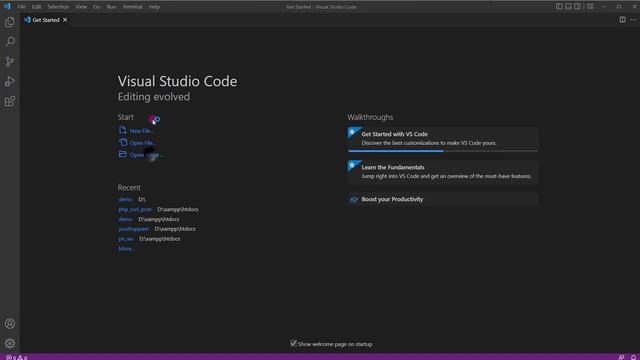Open the Extensions view

[x=10, y=101]
